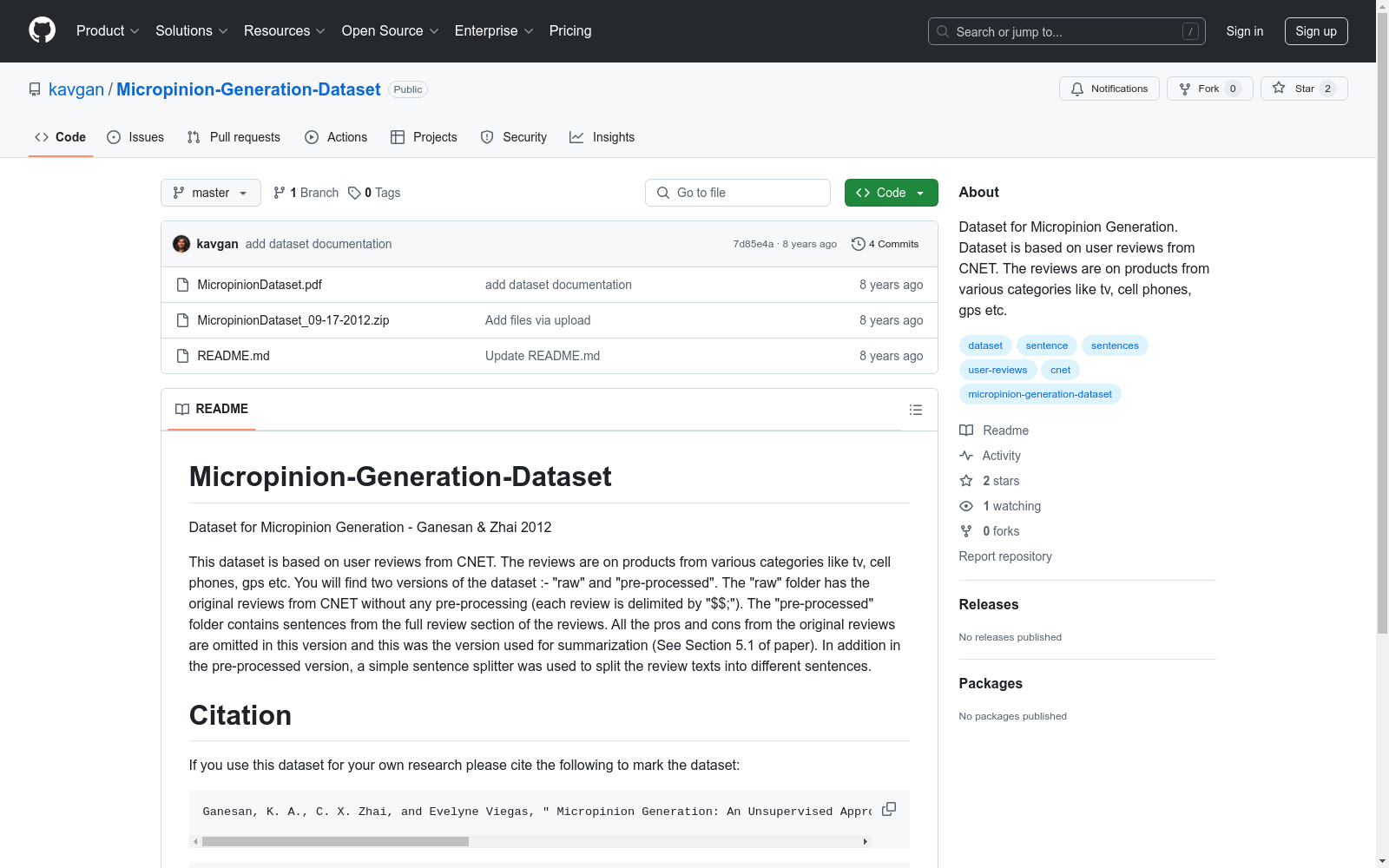Click the book icon beside README heading
The height and width of the screenshot is (868, 1389).
[182, 409]
